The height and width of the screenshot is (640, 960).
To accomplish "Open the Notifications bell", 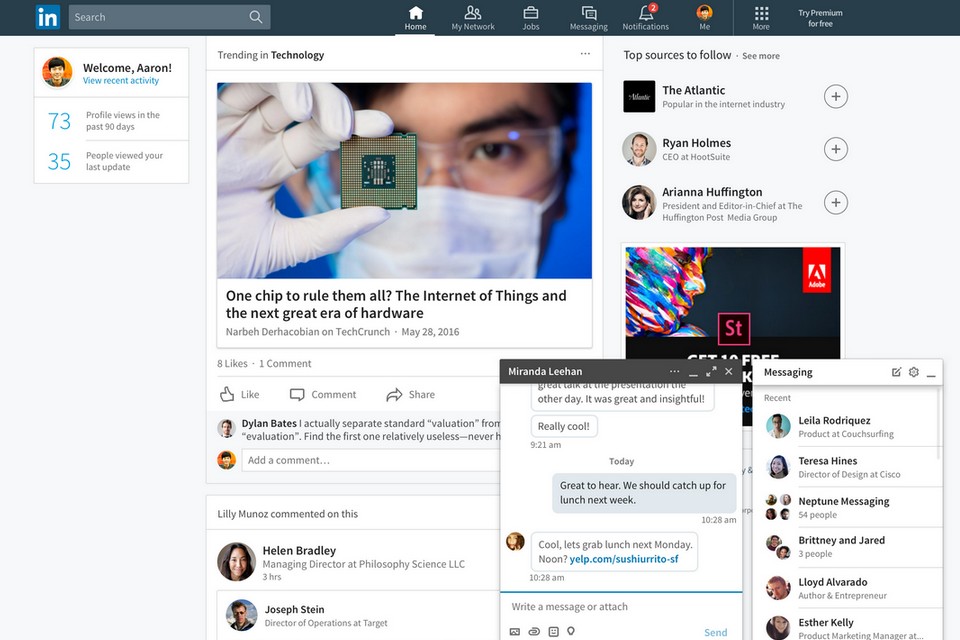I will click(x=645, y=18).
